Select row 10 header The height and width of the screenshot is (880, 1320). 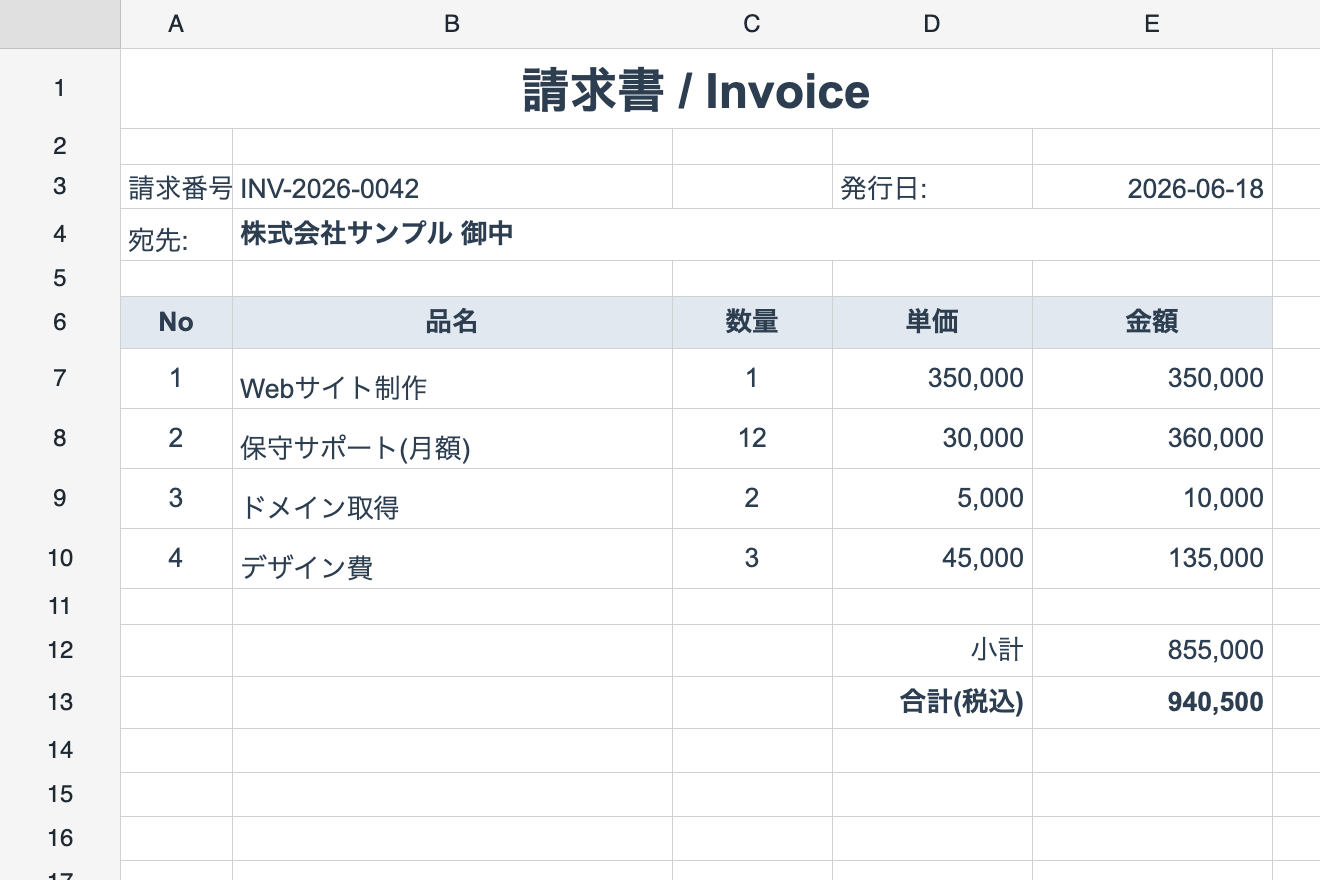(60, 558)
